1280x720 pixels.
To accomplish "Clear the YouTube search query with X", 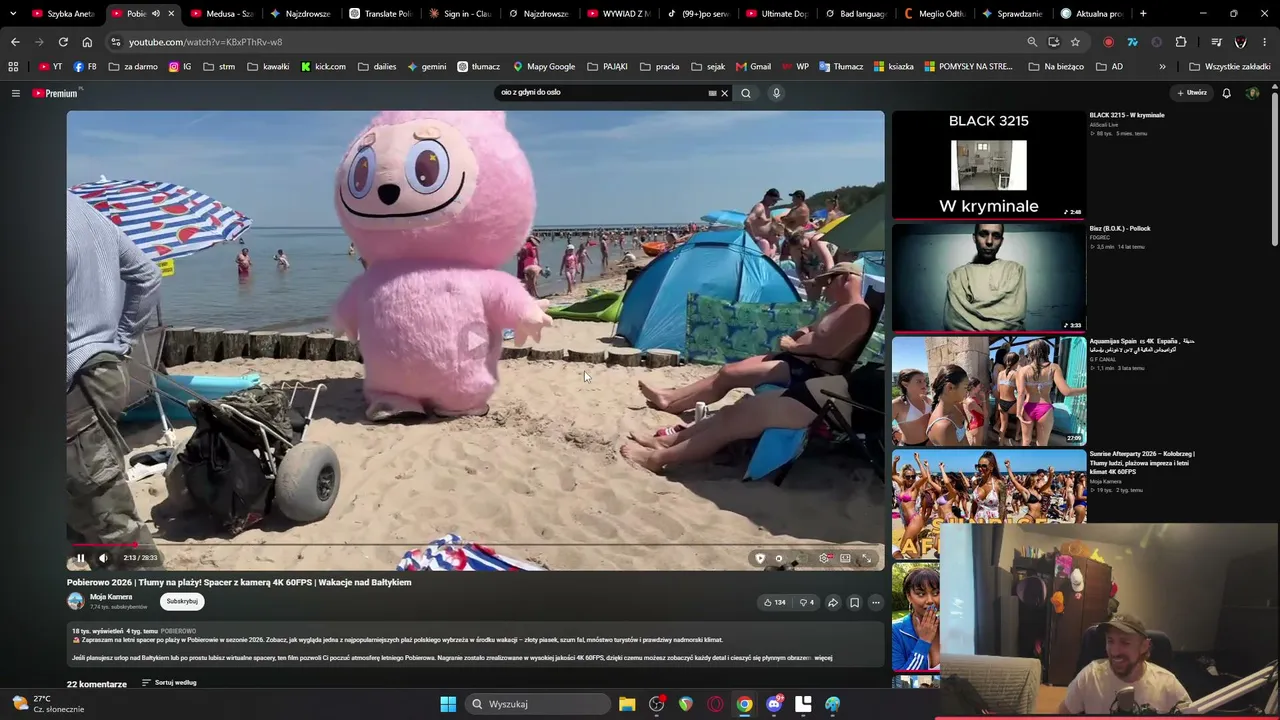I will click(724, 93).
